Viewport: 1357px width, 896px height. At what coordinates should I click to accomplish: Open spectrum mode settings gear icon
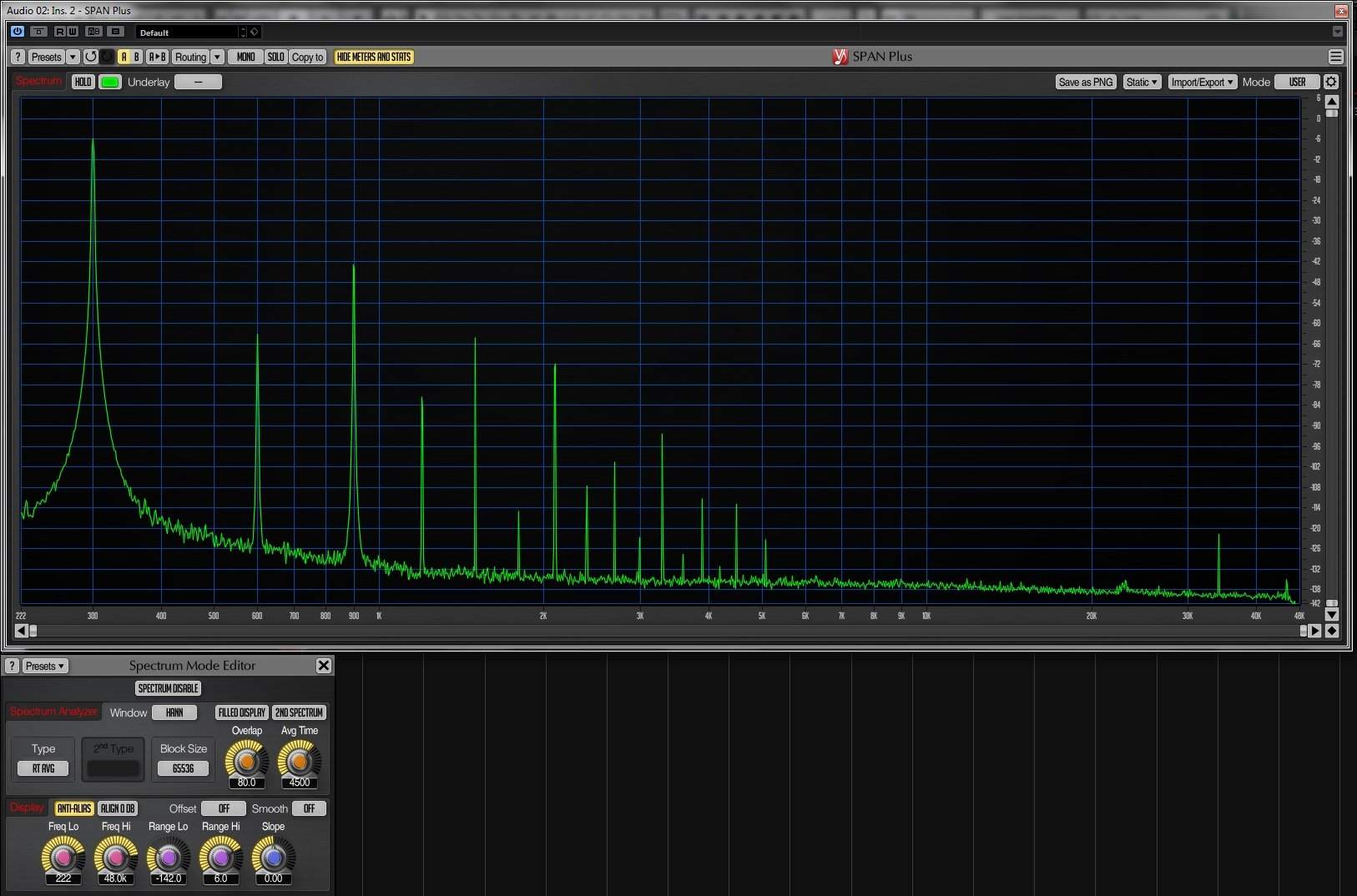click(x=1331, y=82)
